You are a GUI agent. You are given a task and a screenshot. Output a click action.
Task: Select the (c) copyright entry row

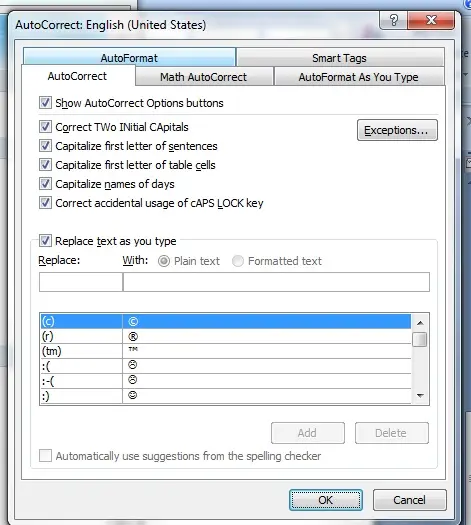point(225,321)
